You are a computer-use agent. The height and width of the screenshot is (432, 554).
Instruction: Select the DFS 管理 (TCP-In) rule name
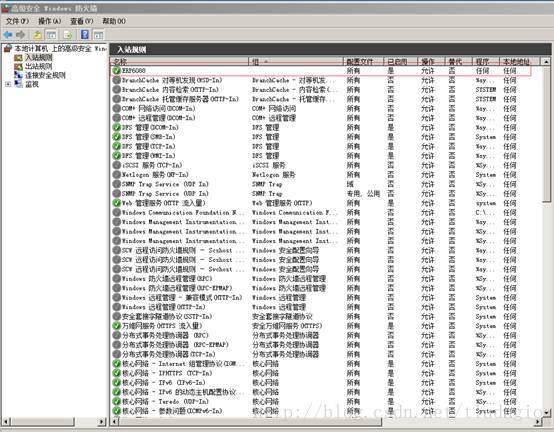pyautogui.click(x=148, y=146)
